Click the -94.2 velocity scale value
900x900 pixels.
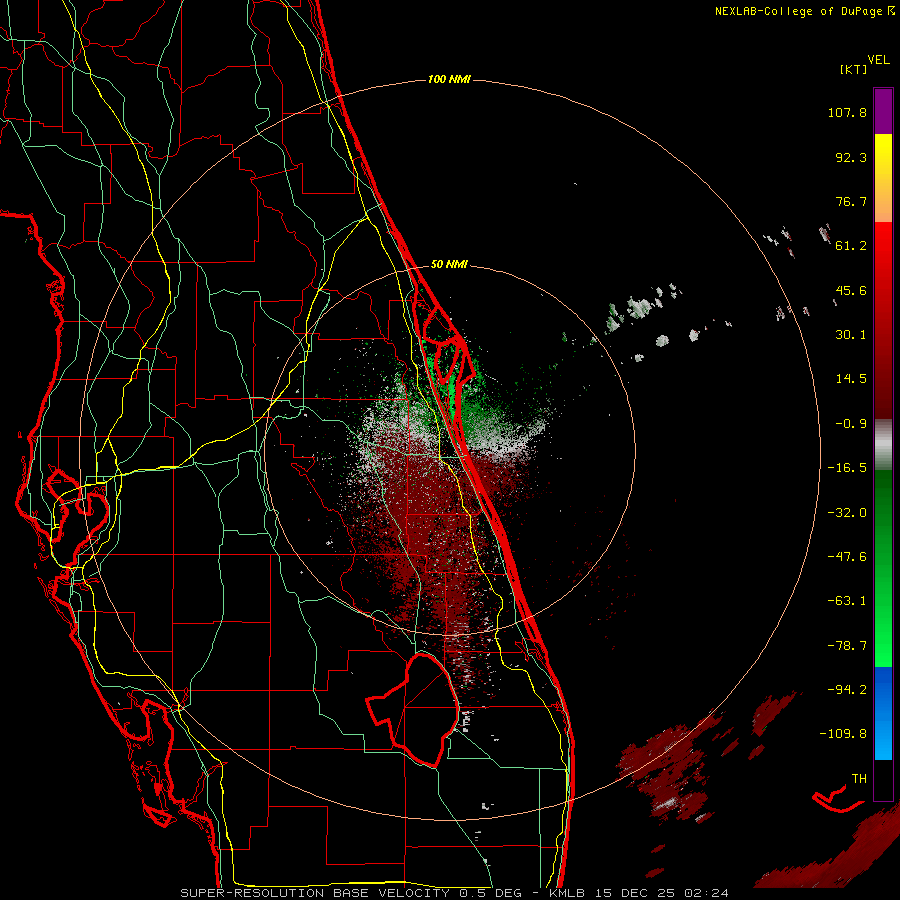(x=847, y=689)
